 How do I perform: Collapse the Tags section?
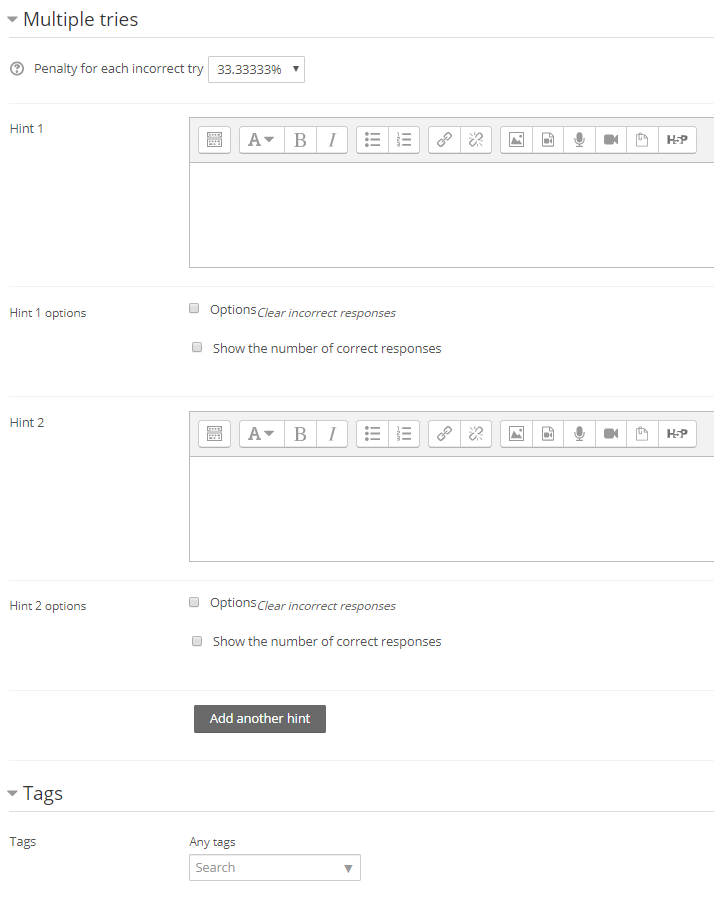(x=12, y=793)
